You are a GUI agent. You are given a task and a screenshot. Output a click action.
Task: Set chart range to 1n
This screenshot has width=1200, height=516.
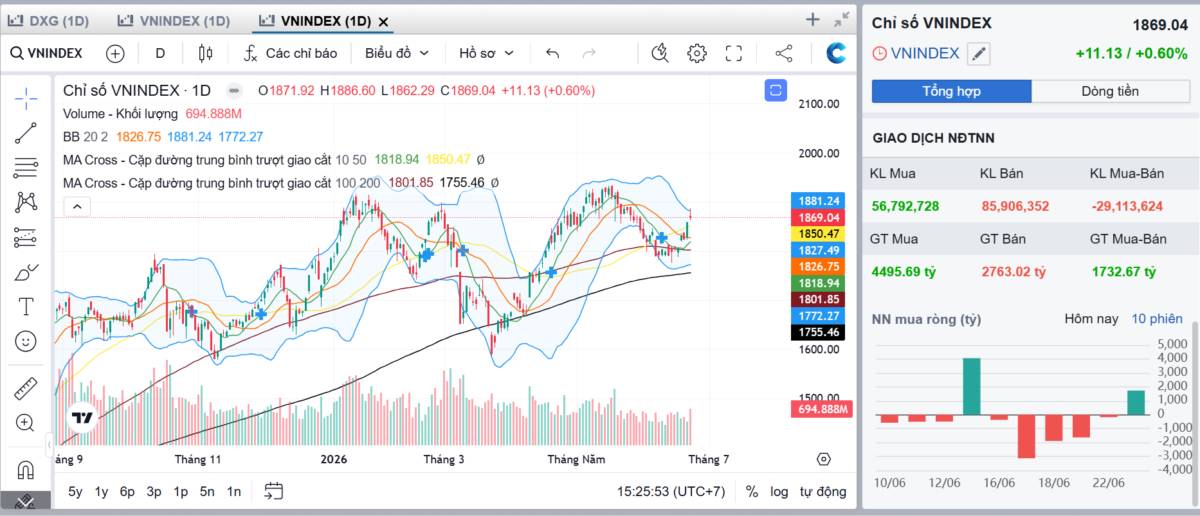(x=233, y=491)
